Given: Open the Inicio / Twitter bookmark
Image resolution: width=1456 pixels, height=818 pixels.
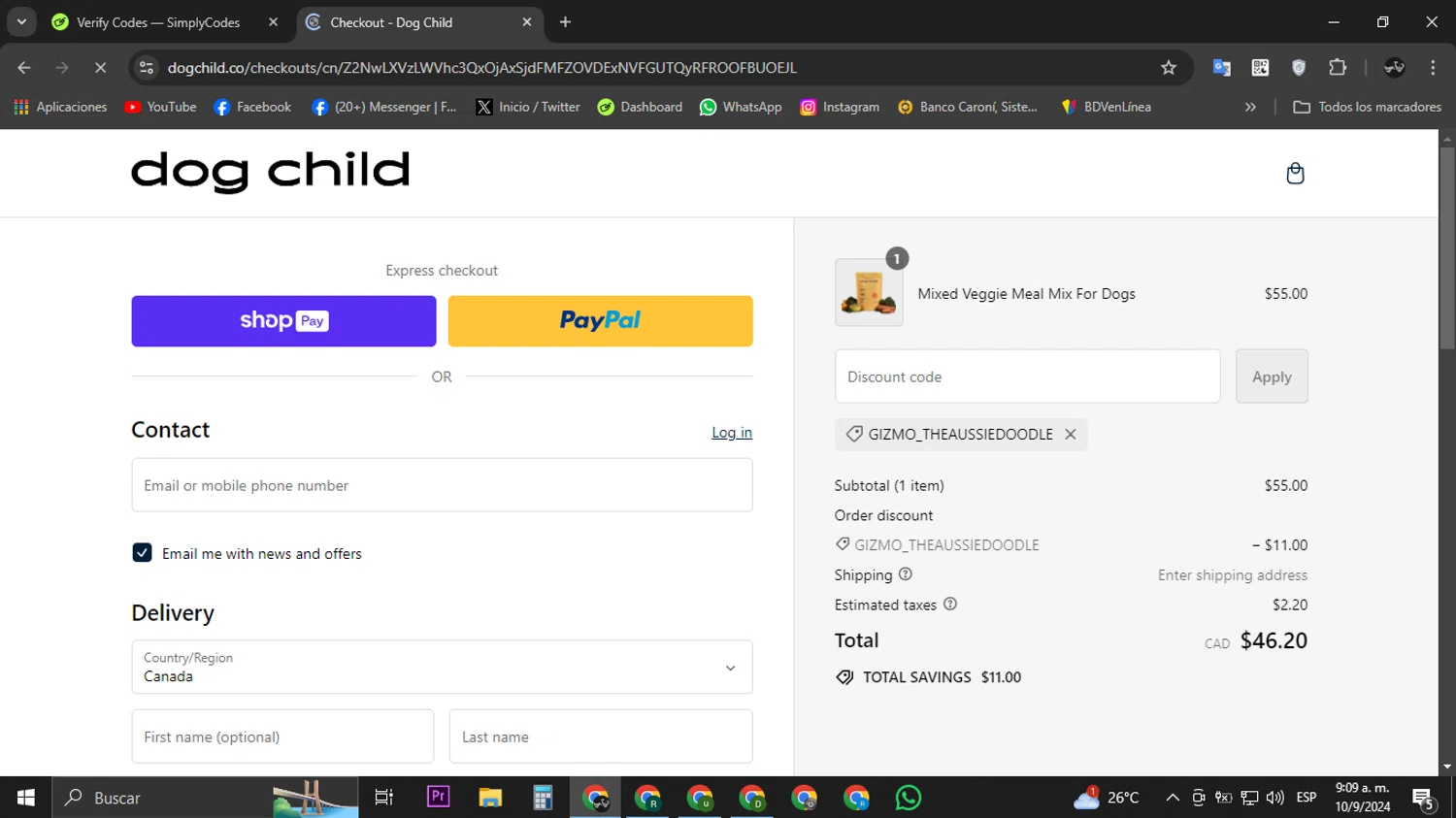Looking at the screenshot, I should [x=528, y=107].
